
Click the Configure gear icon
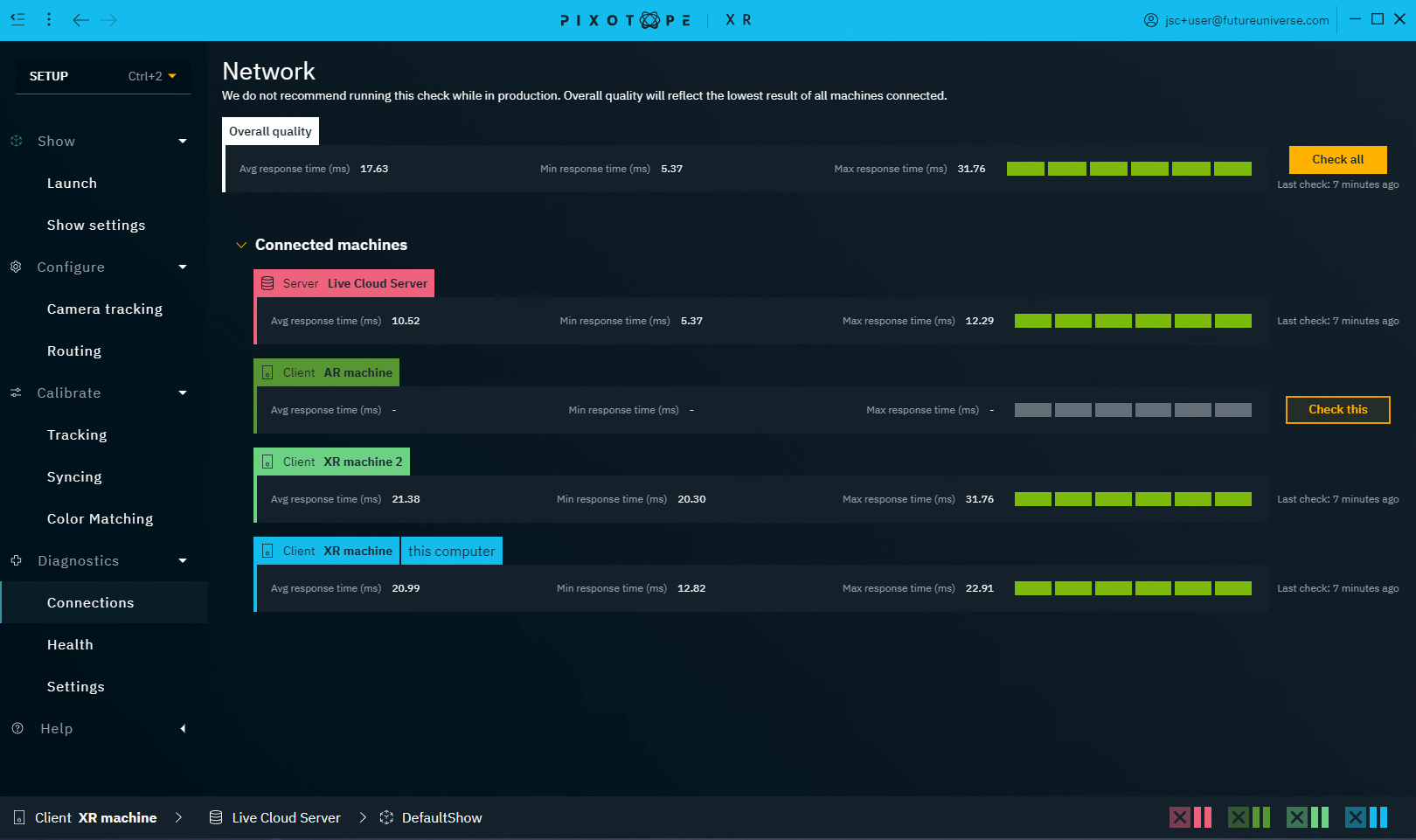tap(15, 267)
